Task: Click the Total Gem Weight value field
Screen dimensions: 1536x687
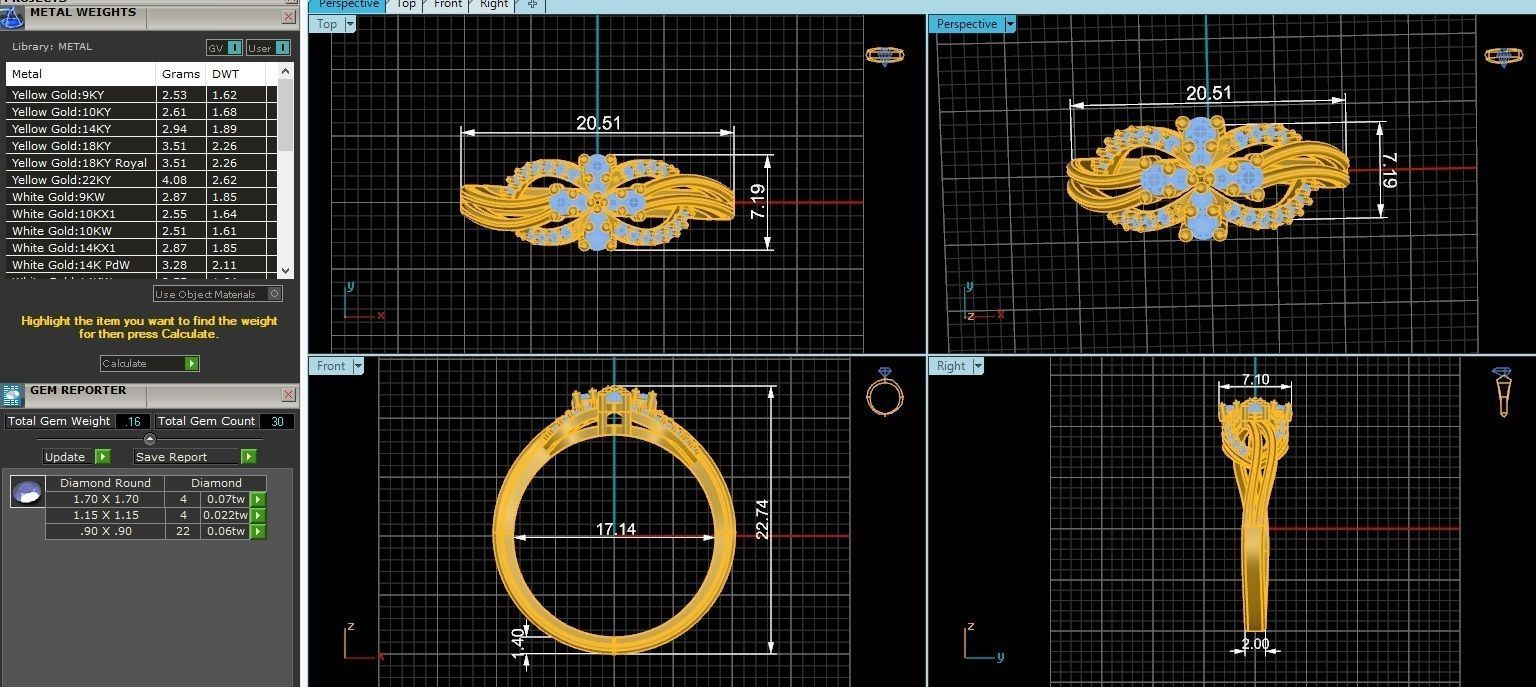Action: point(133,422)
